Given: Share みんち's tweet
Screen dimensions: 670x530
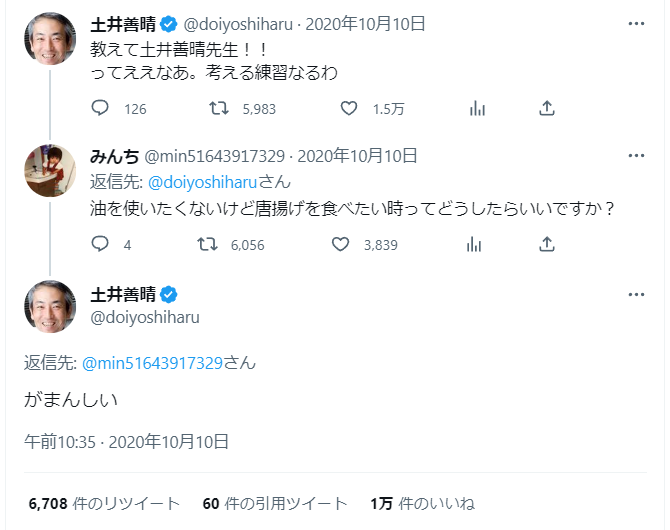Looking at the screenshot, I should point(546,243).
